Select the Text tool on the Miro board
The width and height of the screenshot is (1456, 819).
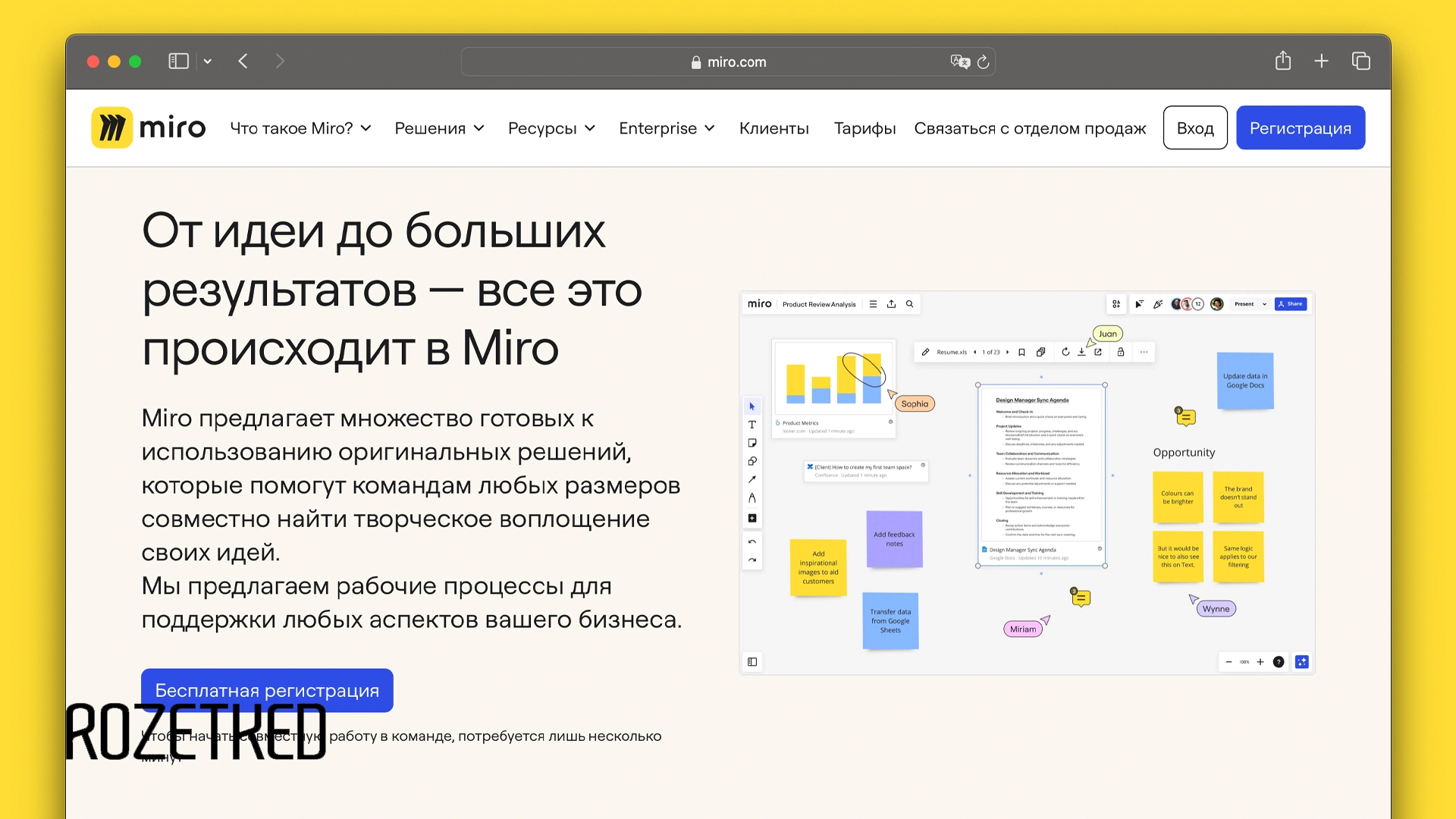click(752, 425)
